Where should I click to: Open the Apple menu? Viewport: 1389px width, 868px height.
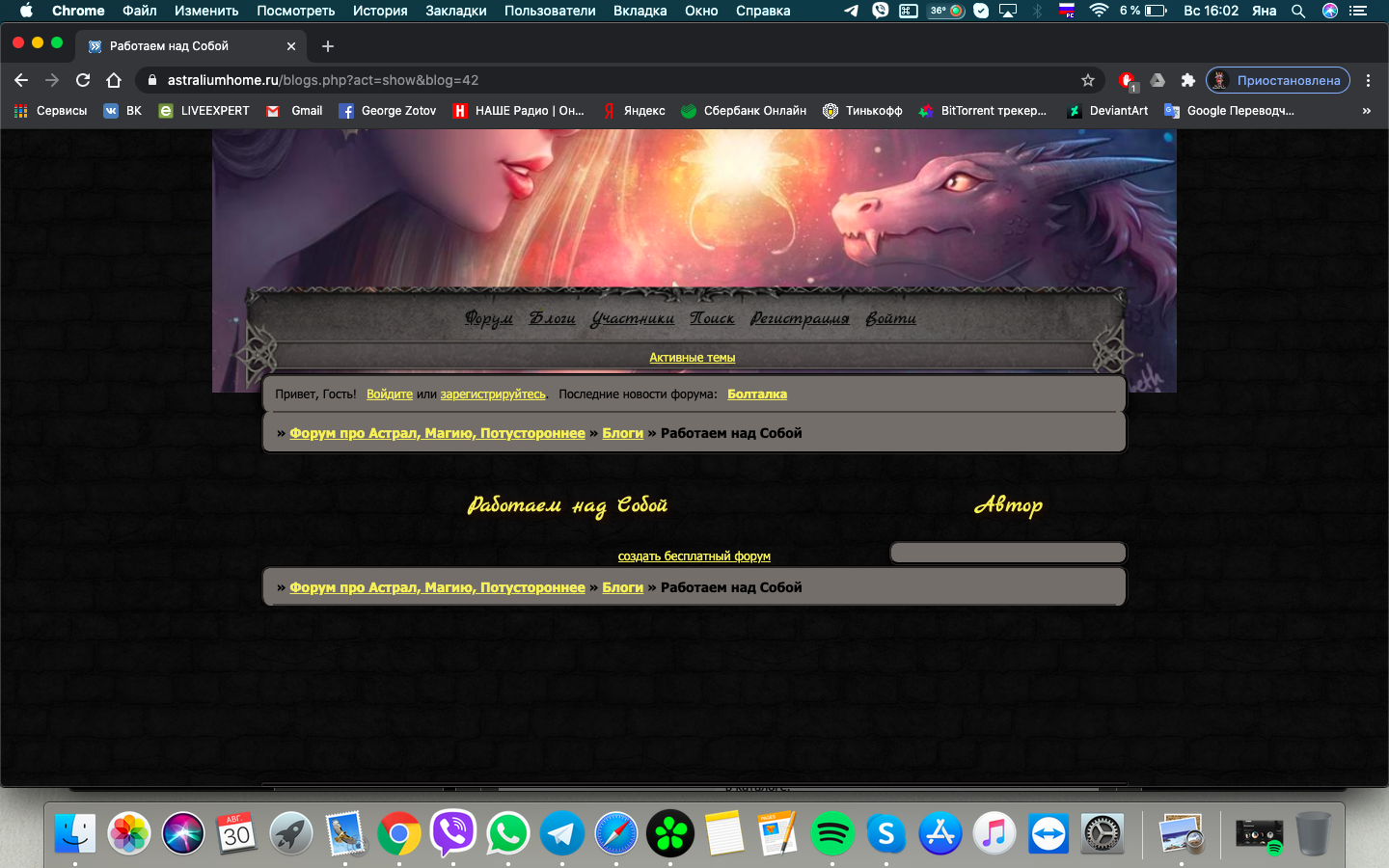tap(26, 11)
